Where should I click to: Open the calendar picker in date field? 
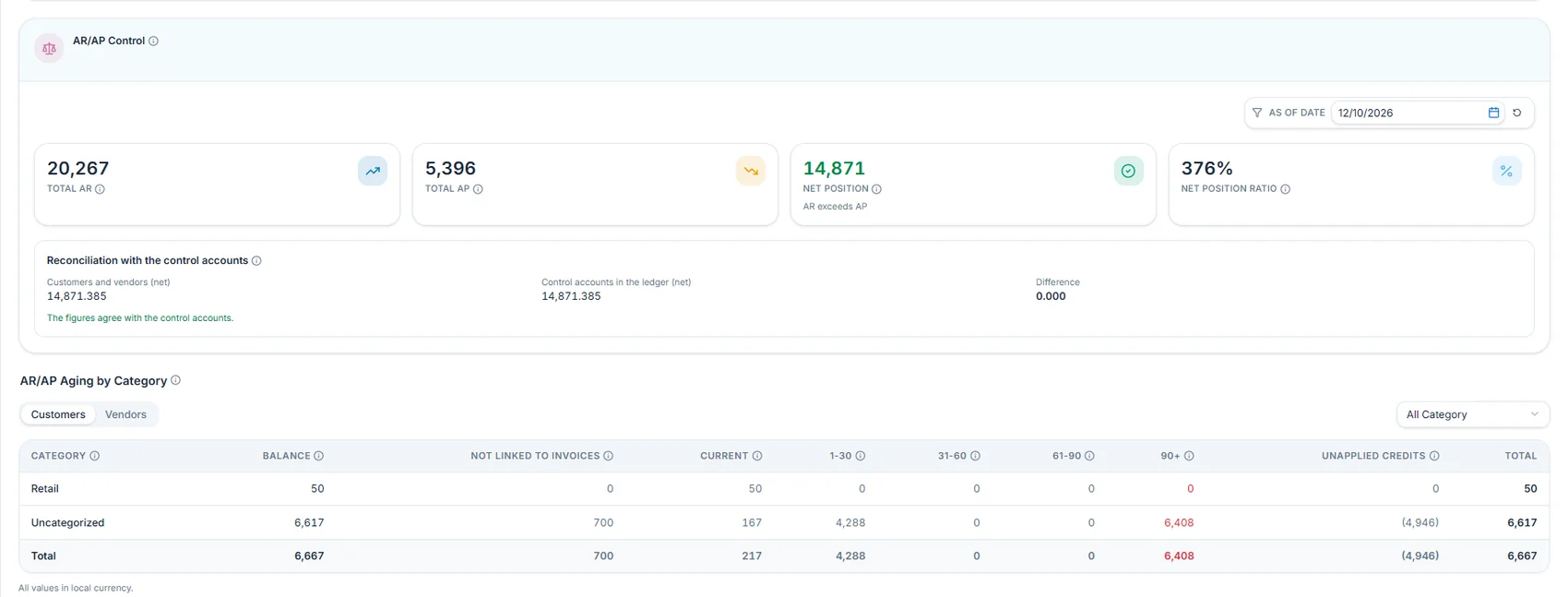tap(1494, 113)
